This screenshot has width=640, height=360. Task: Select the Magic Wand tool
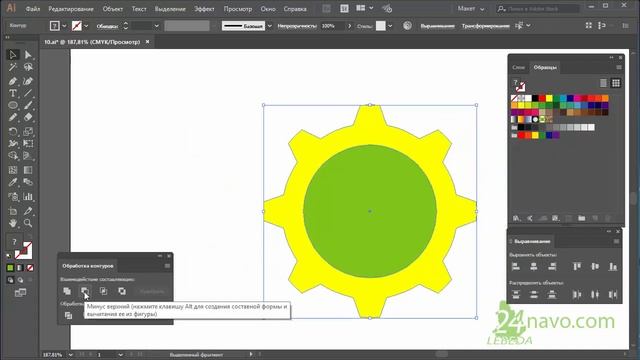13,67
